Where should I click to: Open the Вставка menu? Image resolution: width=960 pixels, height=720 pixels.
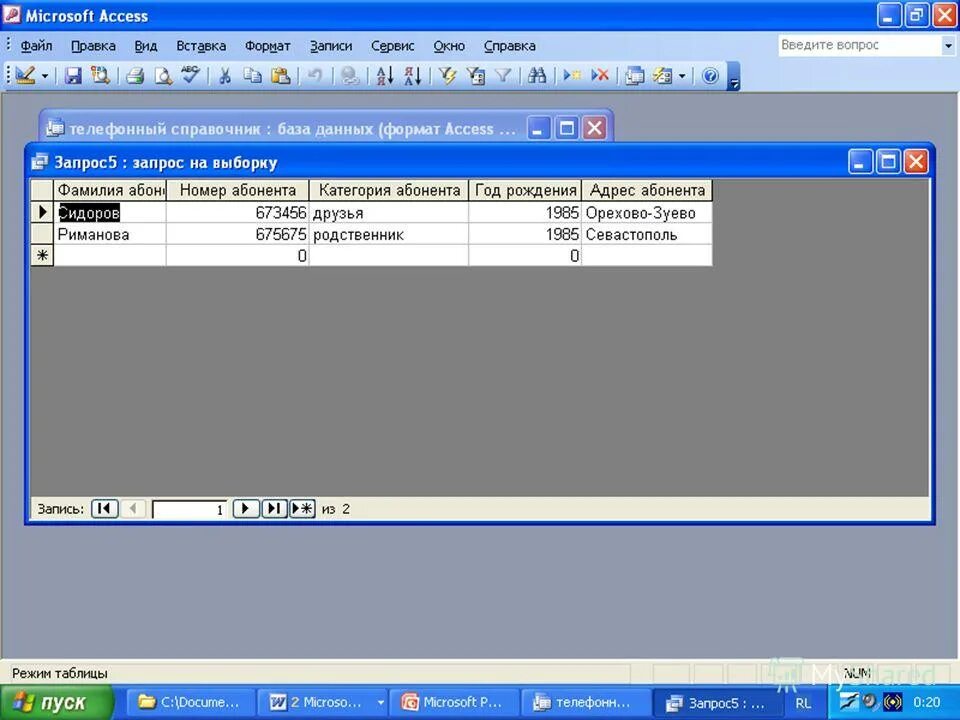[x=201, y=46]
